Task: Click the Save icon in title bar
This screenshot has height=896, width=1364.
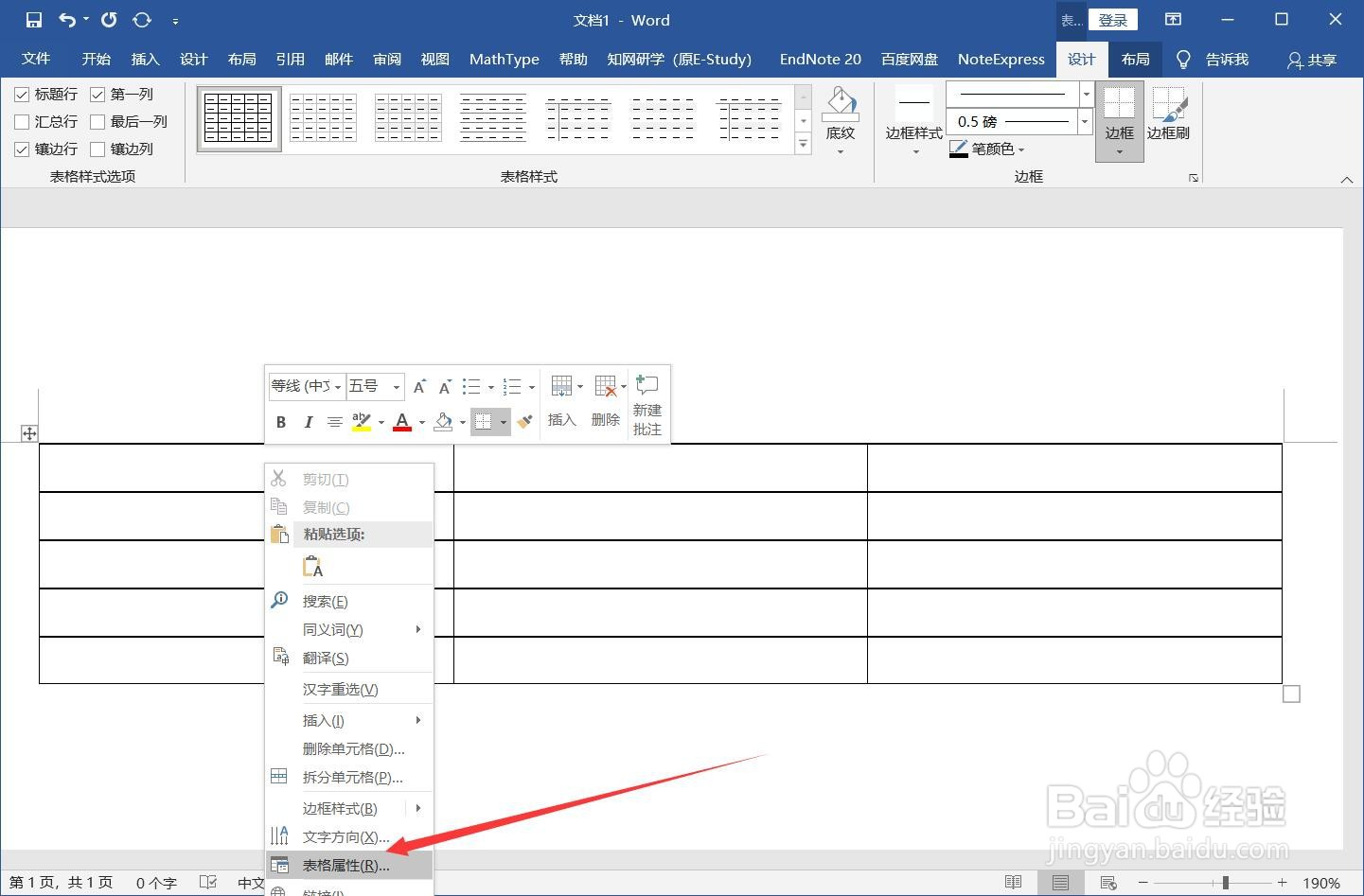Action: [x=33, y=20]
